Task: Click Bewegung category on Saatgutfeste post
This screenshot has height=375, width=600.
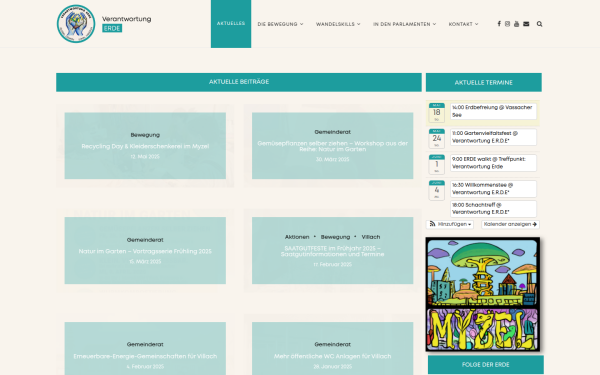Action: pyautogui.click(x=335, y=237)
